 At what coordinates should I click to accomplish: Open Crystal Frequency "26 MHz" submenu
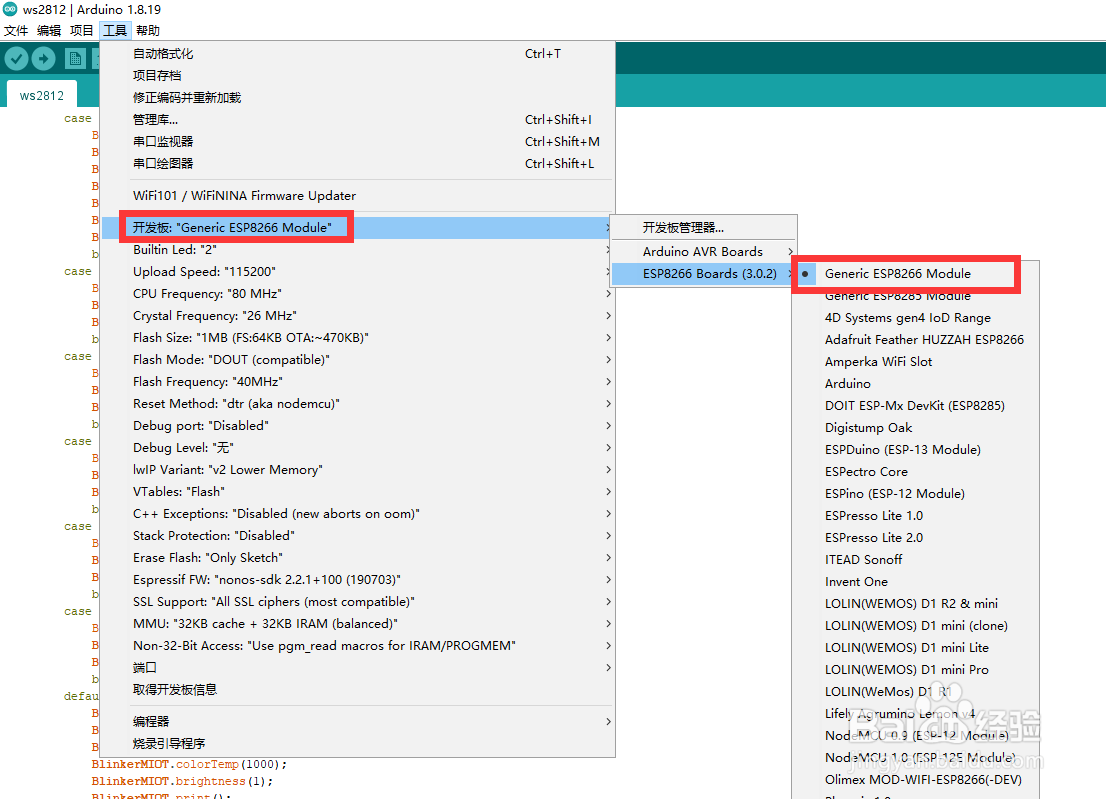(358, 315)
